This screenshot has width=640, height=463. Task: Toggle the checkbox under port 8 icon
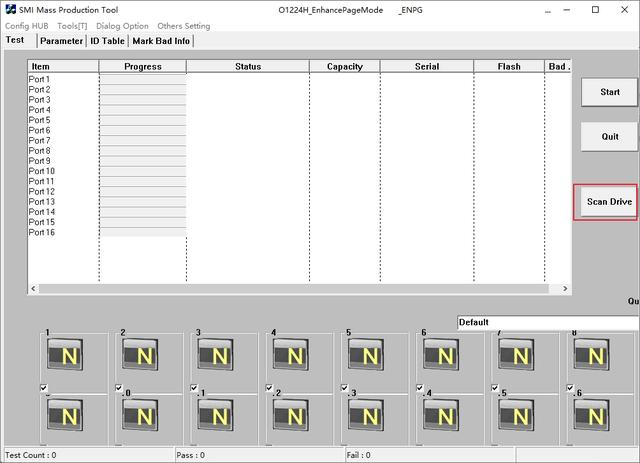coord(570,387)
